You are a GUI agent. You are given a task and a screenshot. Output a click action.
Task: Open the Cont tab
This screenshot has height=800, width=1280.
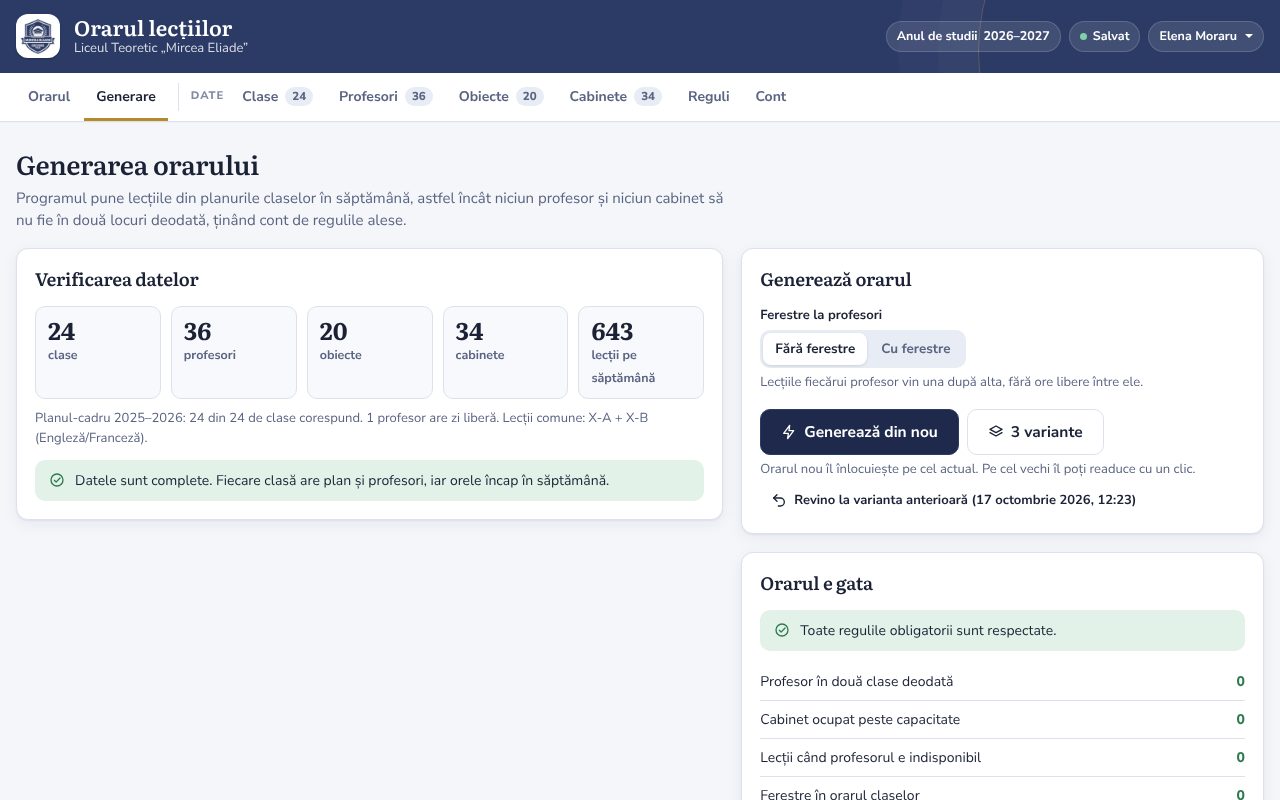click(771, 97)
